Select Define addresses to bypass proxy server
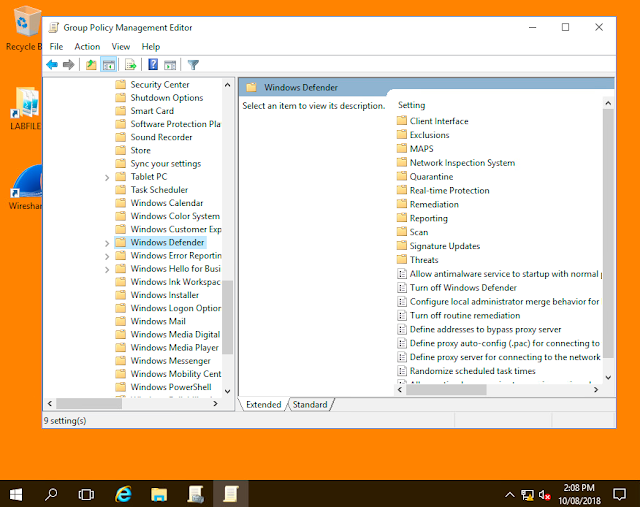This screenshot has width=640, height=507. point(485,329)
